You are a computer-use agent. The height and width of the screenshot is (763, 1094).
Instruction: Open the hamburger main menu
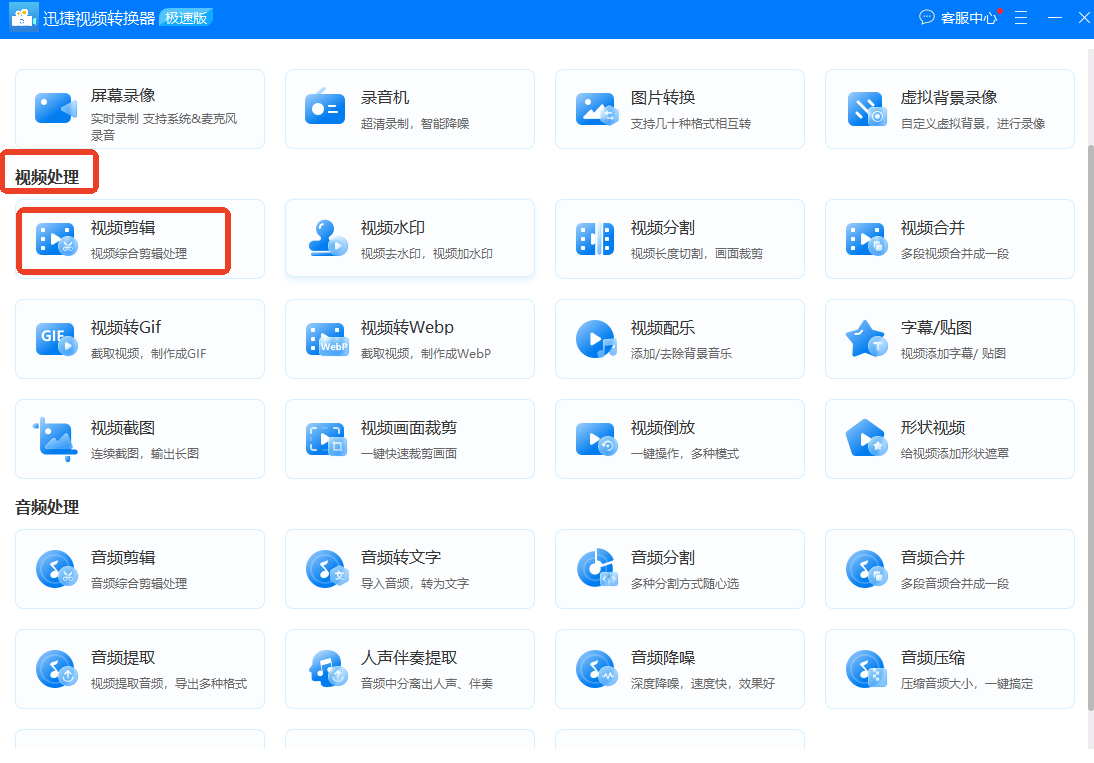[1021, 17]
